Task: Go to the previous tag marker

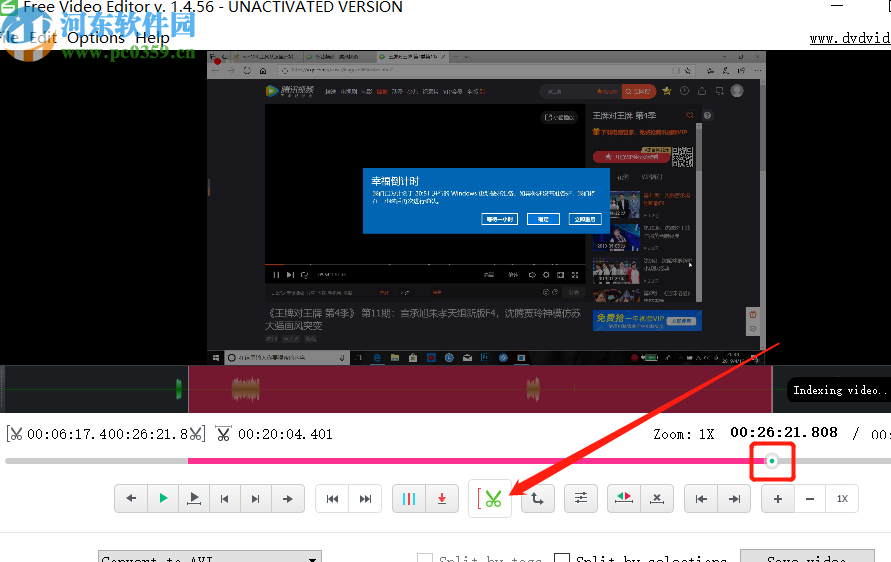Action: tap(332, 498)
